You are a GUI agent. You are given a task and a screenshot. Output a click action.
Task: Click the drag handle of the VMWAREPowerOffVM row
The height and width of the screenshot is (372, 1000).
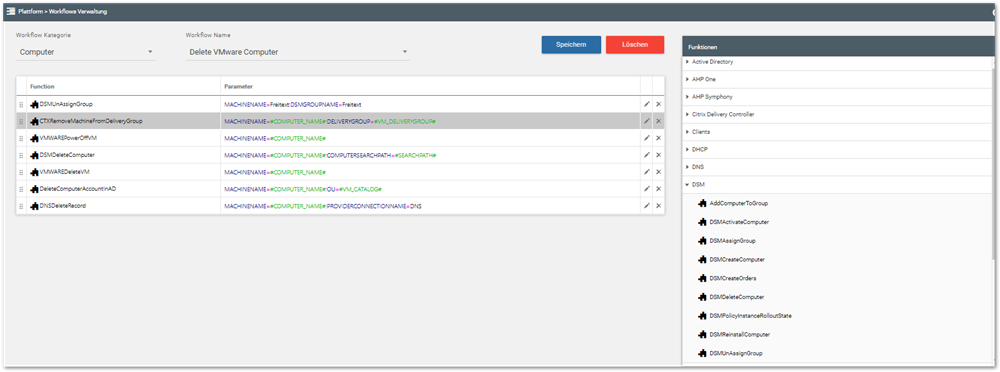click(22, 138)
